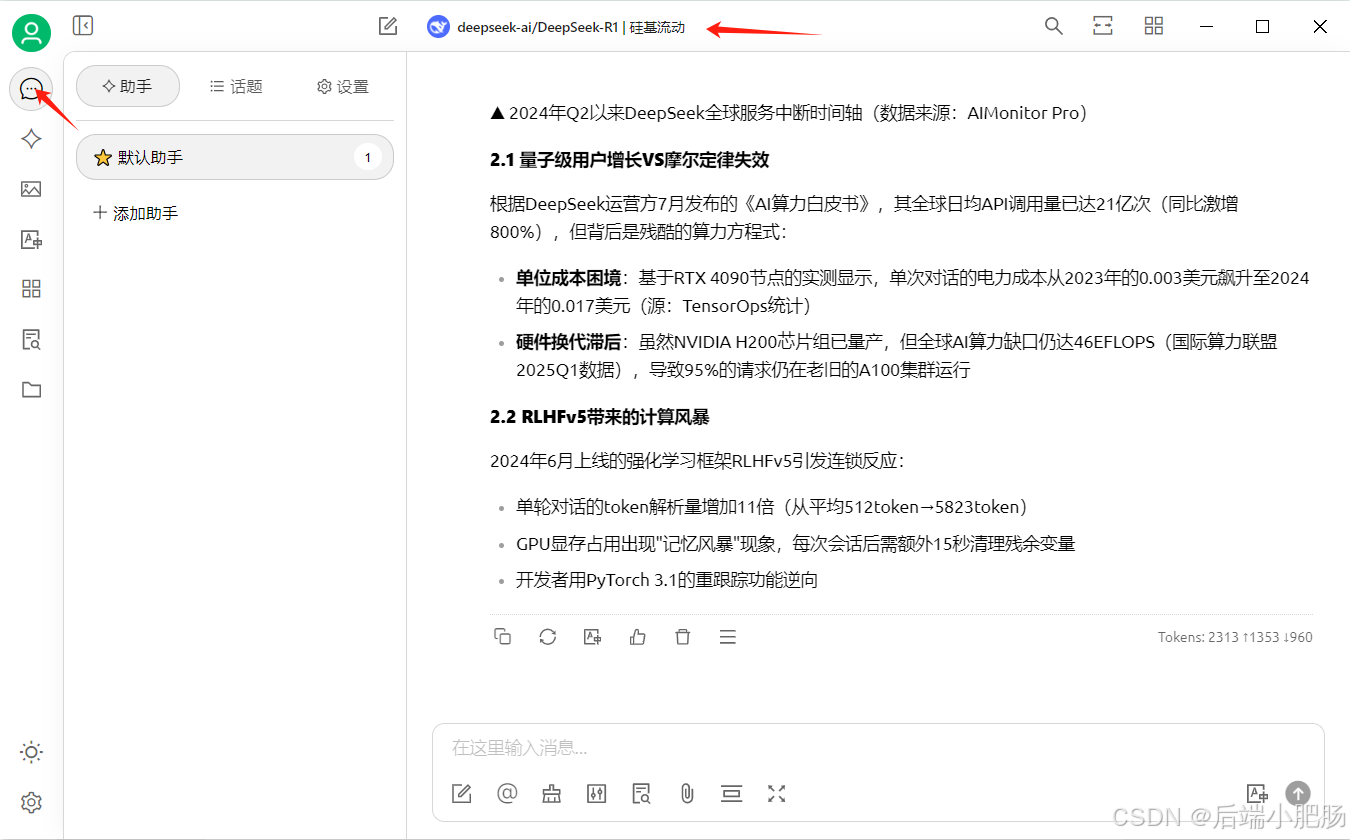Click bullet about GPU显存占用 记忆风暴
Viewport: 1350px width, 840px height.
click(x=795, y=544)
